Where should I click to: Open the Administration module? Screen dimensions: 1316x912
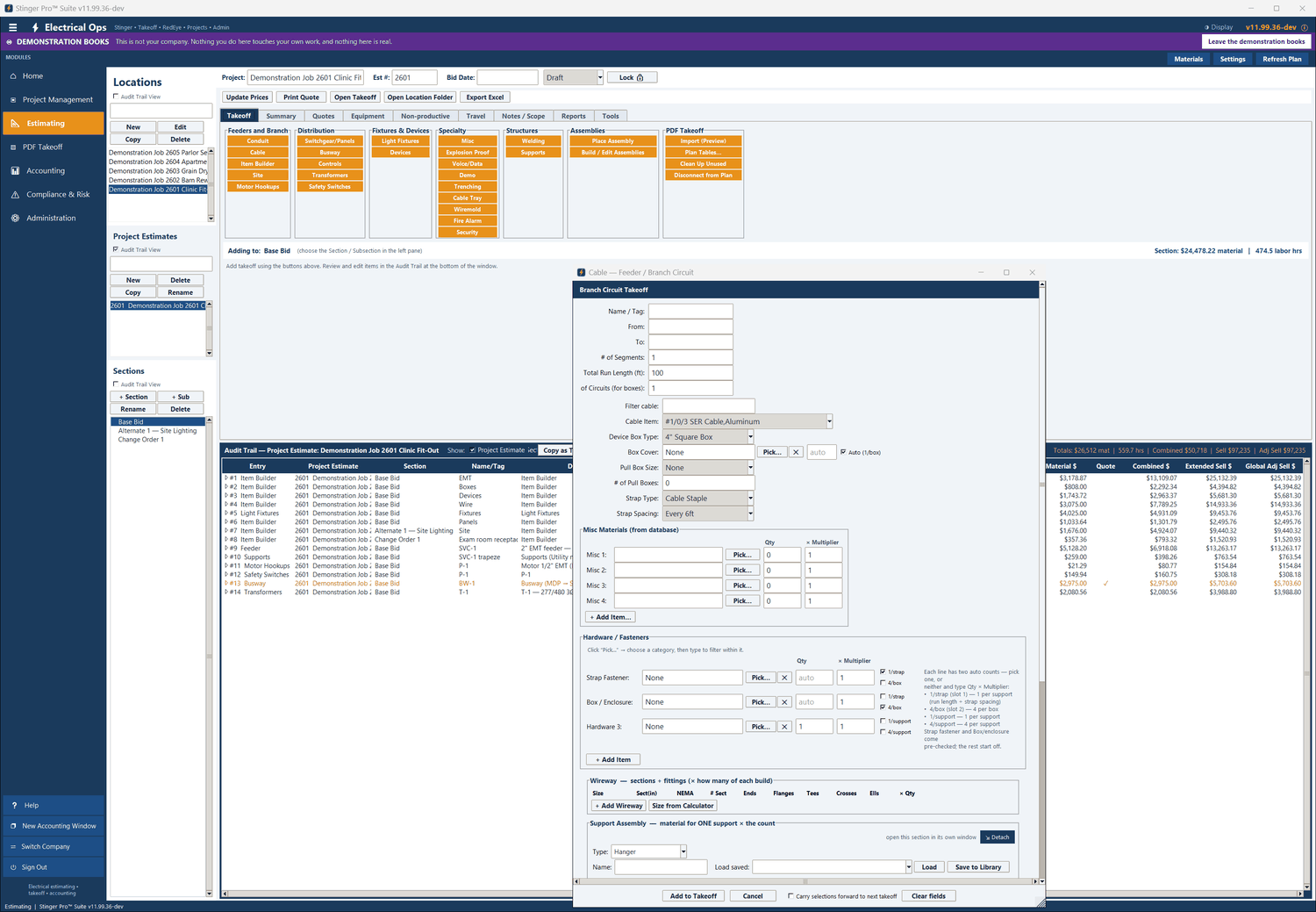point(53,219)
